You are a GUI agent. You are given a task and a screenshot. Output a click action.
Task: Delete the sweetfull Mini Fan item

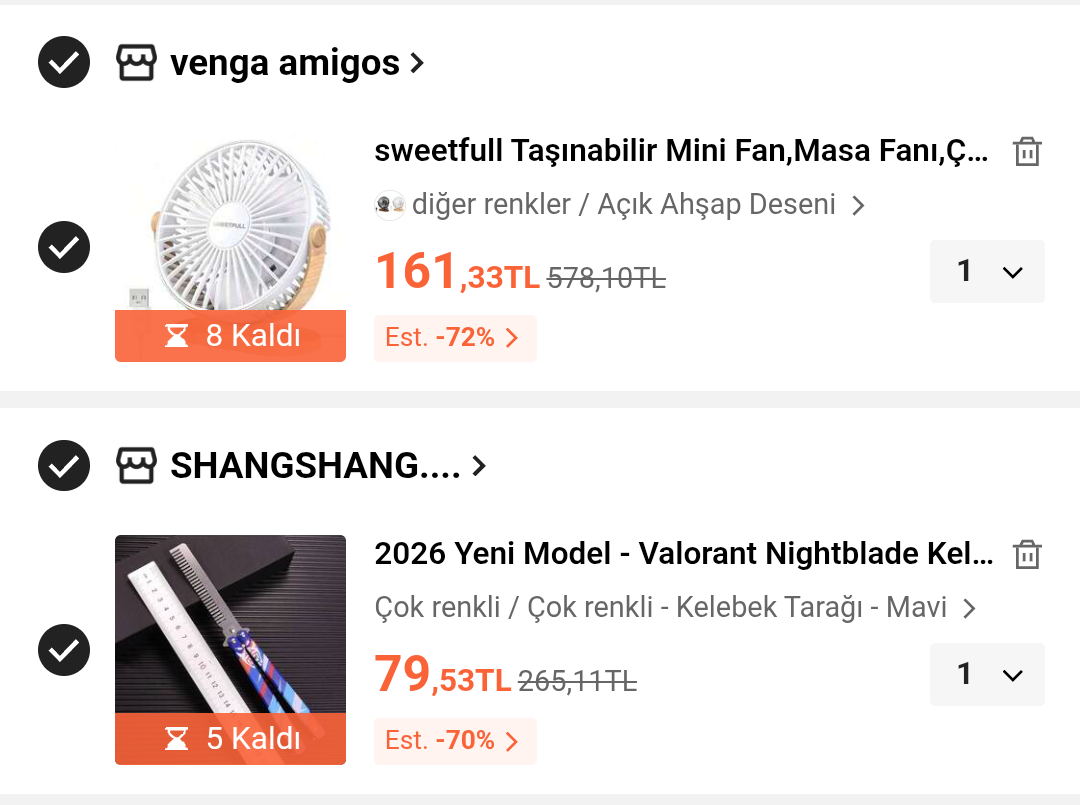(1027, 151)
